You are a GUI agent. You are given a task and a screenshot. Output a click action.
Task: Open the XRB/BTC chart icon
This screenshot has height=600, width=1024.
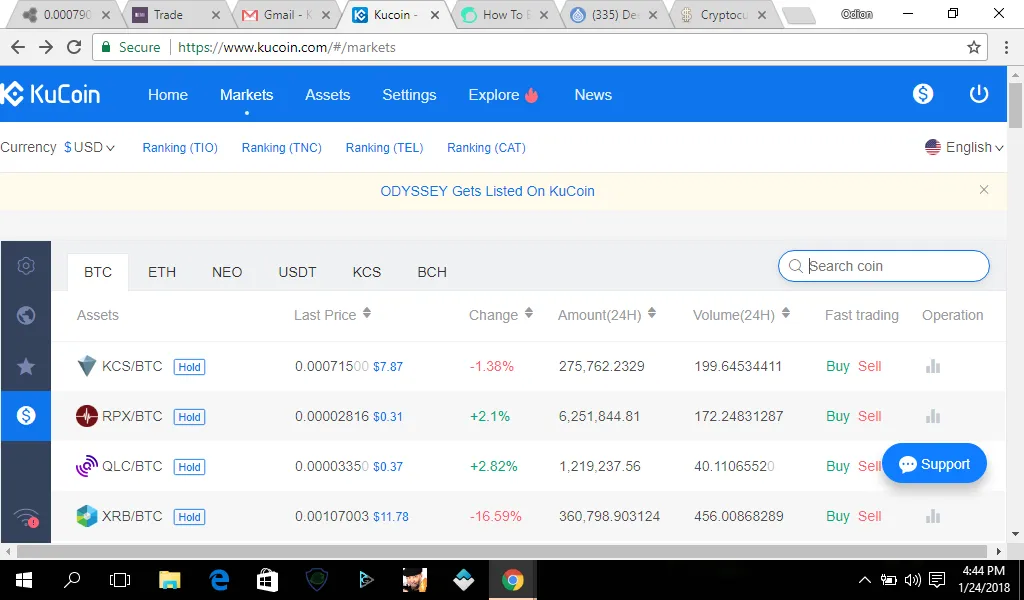click(x=933, y=516)
